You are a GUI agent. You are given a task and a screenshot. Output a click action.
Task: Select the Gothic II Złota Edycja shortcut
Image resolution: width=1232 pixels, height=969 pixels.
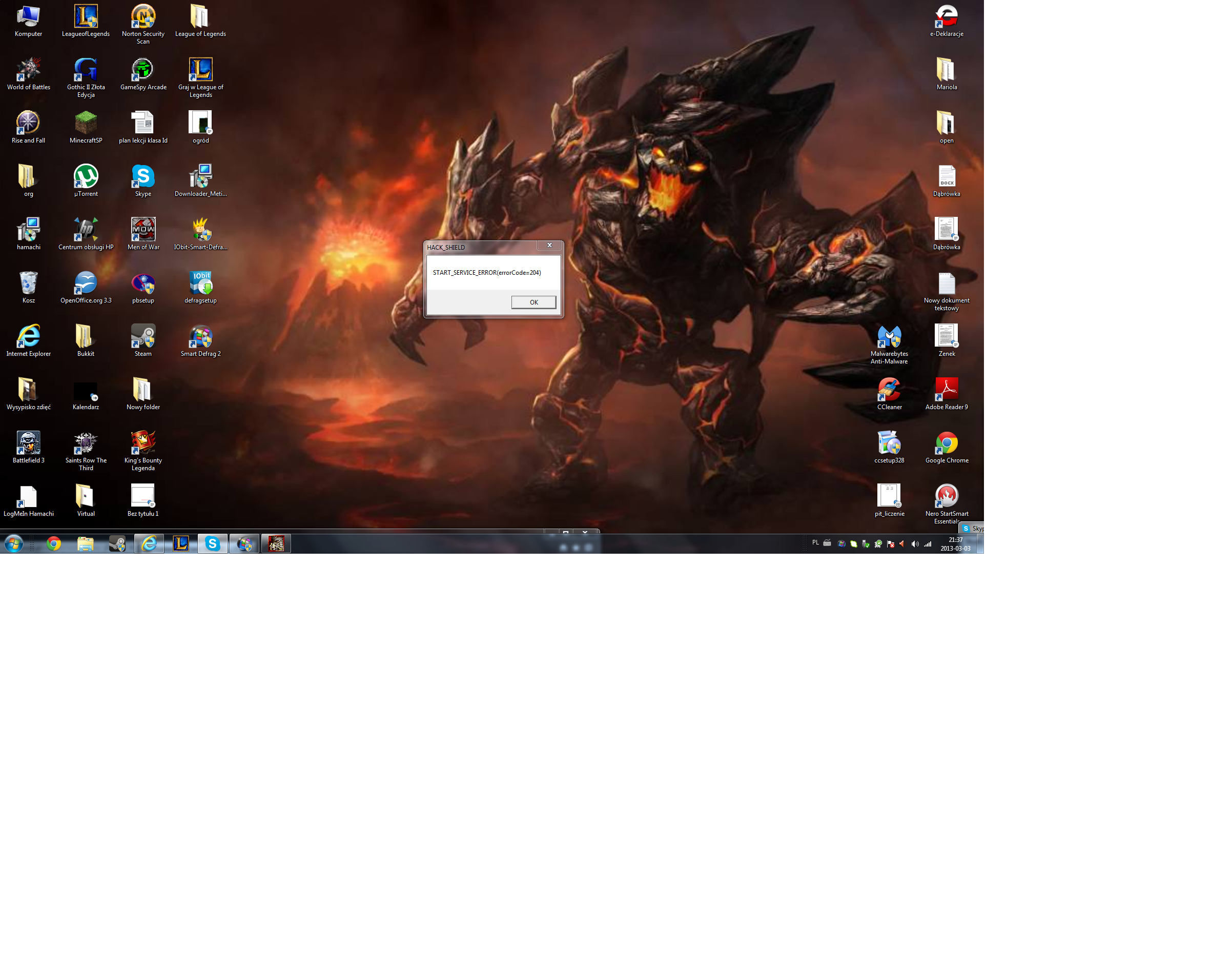point(86,78)
